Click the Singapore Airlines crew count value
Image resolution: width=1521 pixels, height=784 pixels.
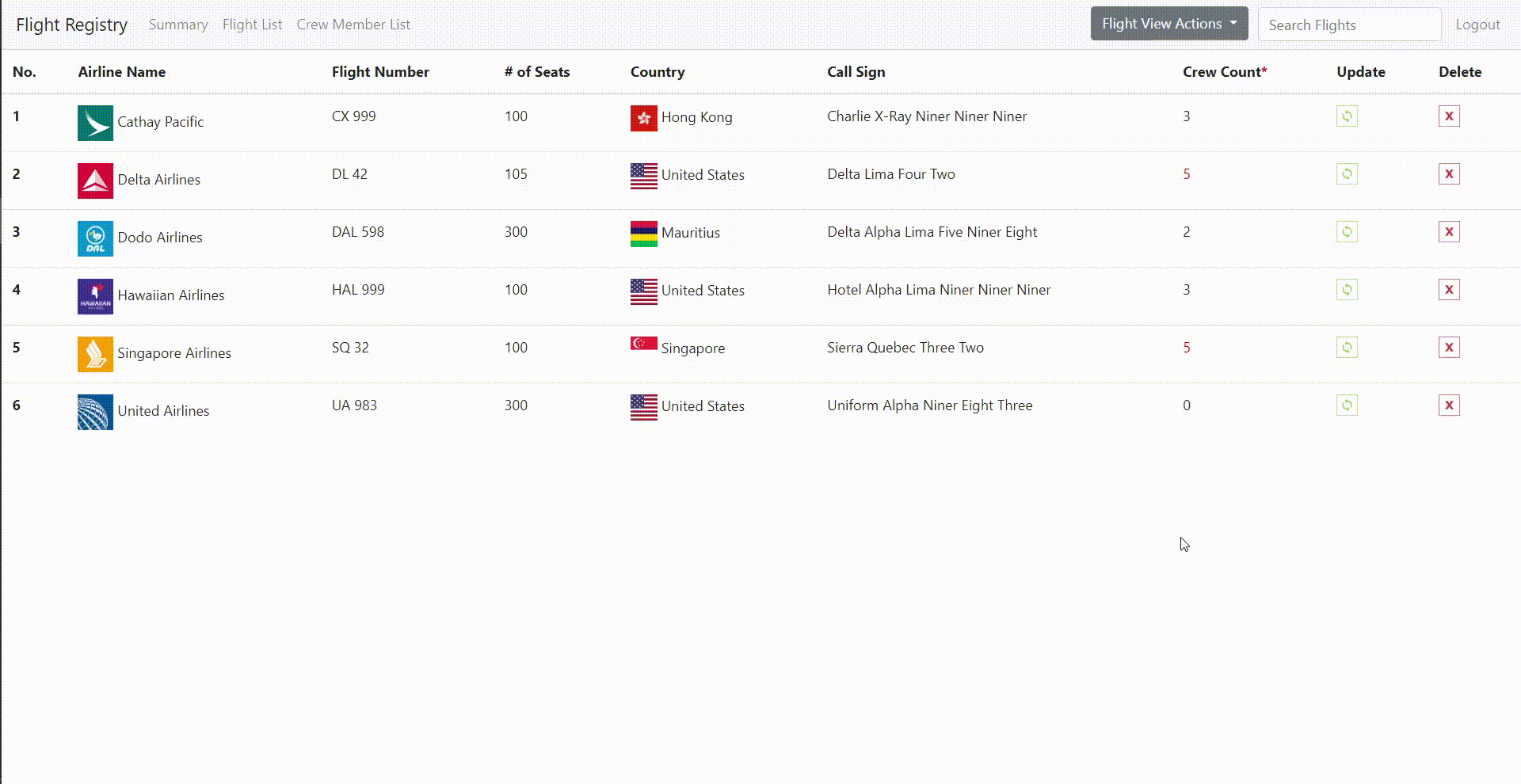click(x=1187, y=347)
